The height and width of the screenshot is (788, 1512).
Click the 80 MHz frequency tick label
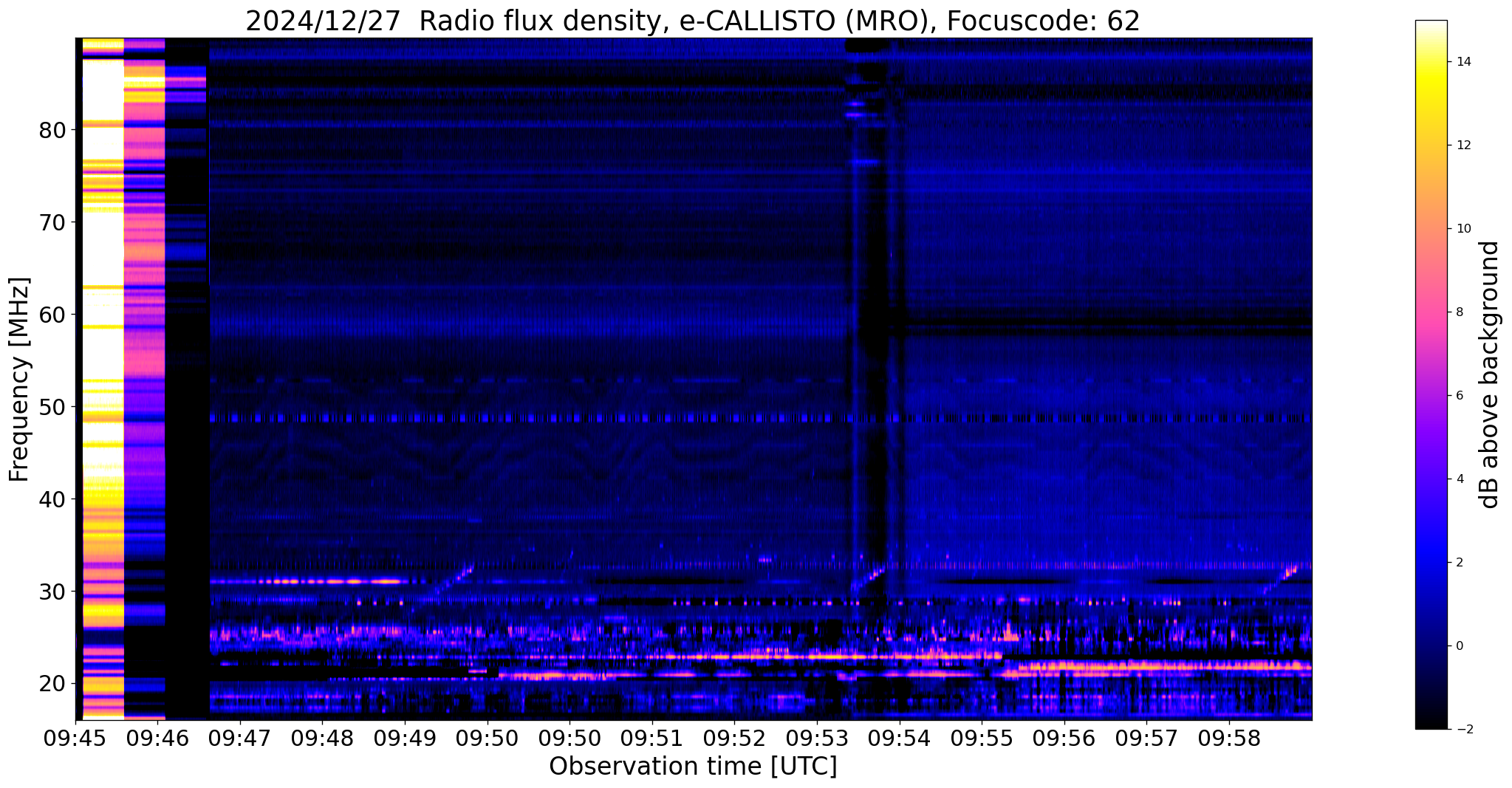point(52,130)
